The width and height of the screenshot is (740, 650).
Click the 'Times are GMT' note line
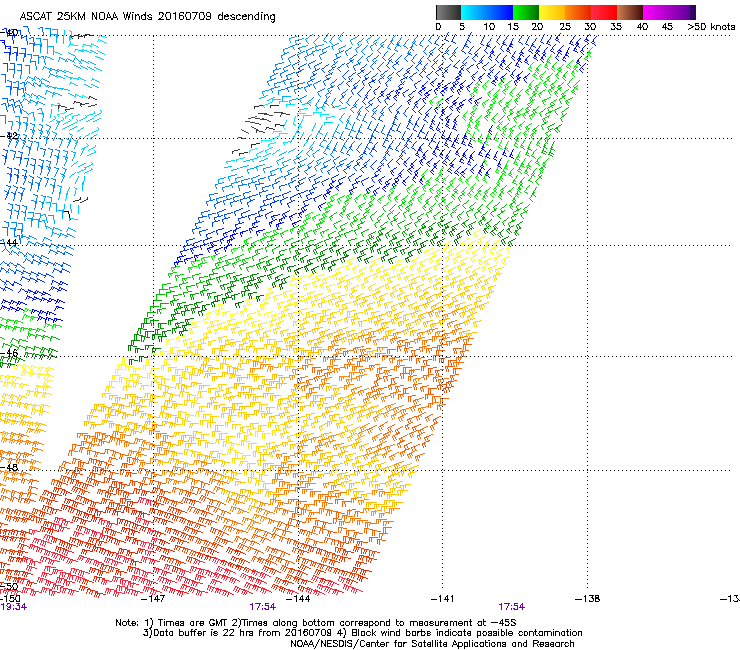[316, 623]
